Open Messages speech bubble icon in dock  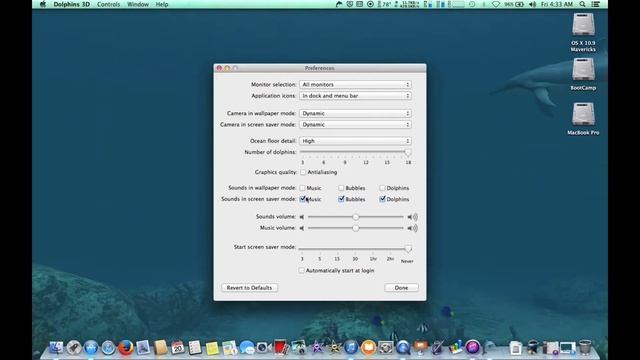pos(247,347)
